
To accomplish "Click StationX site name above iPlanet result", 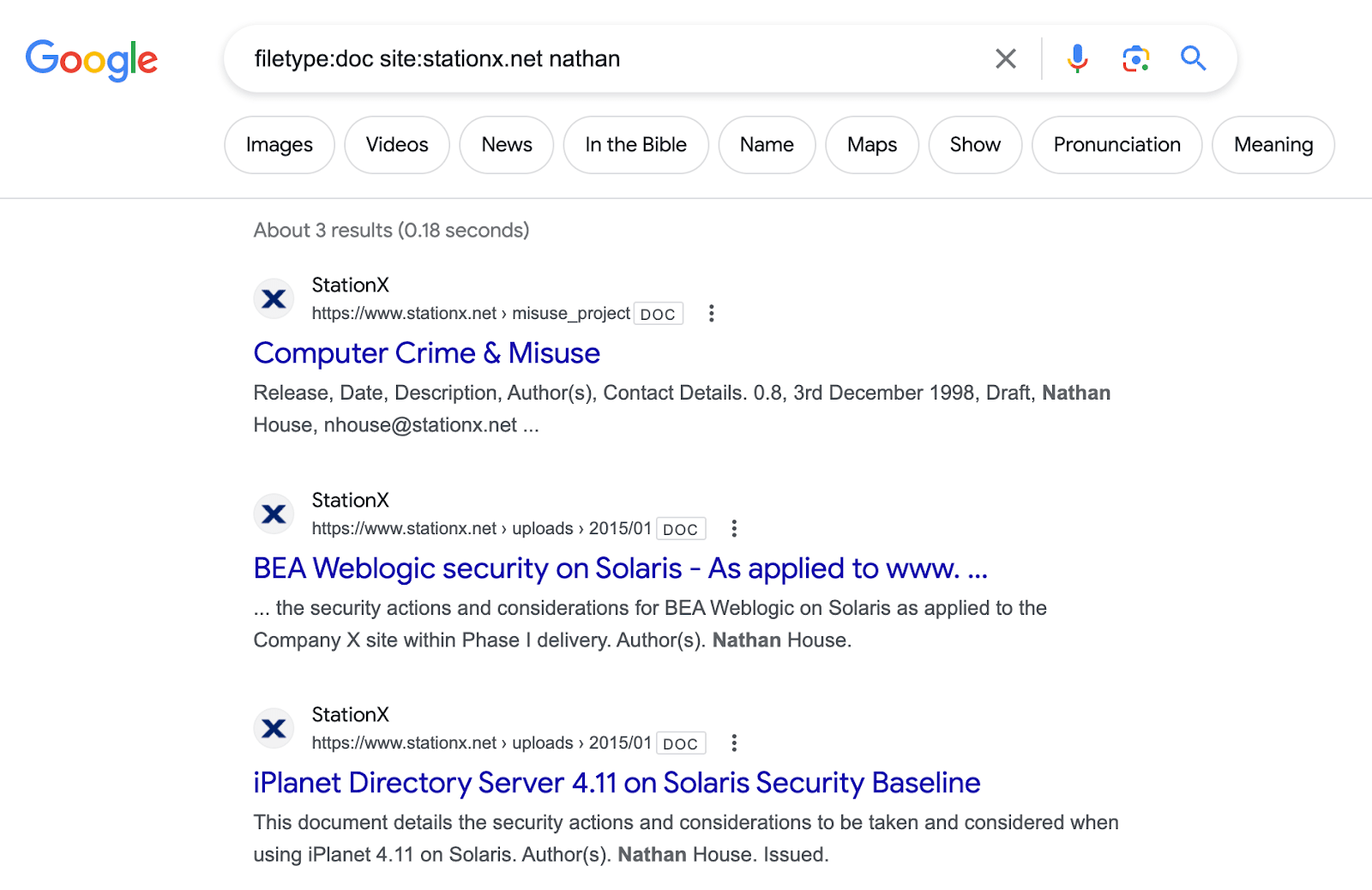I will [x=351, y=715].
